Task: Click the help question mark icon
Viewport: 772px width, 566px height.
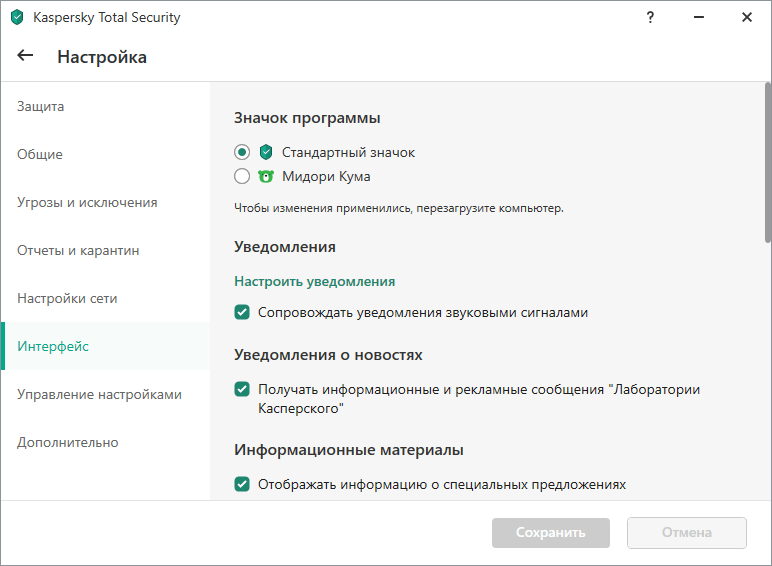Action: click(651, 17)
